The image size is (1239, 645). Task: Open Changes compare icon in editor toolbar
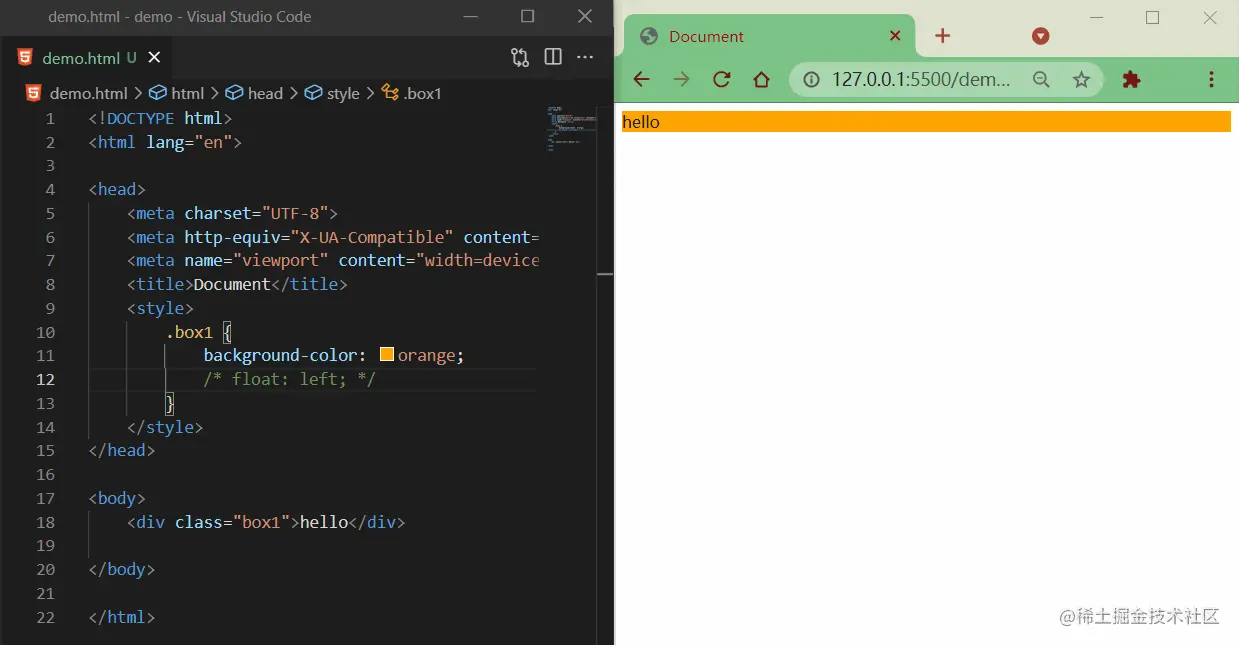click(x=520, y=57)
